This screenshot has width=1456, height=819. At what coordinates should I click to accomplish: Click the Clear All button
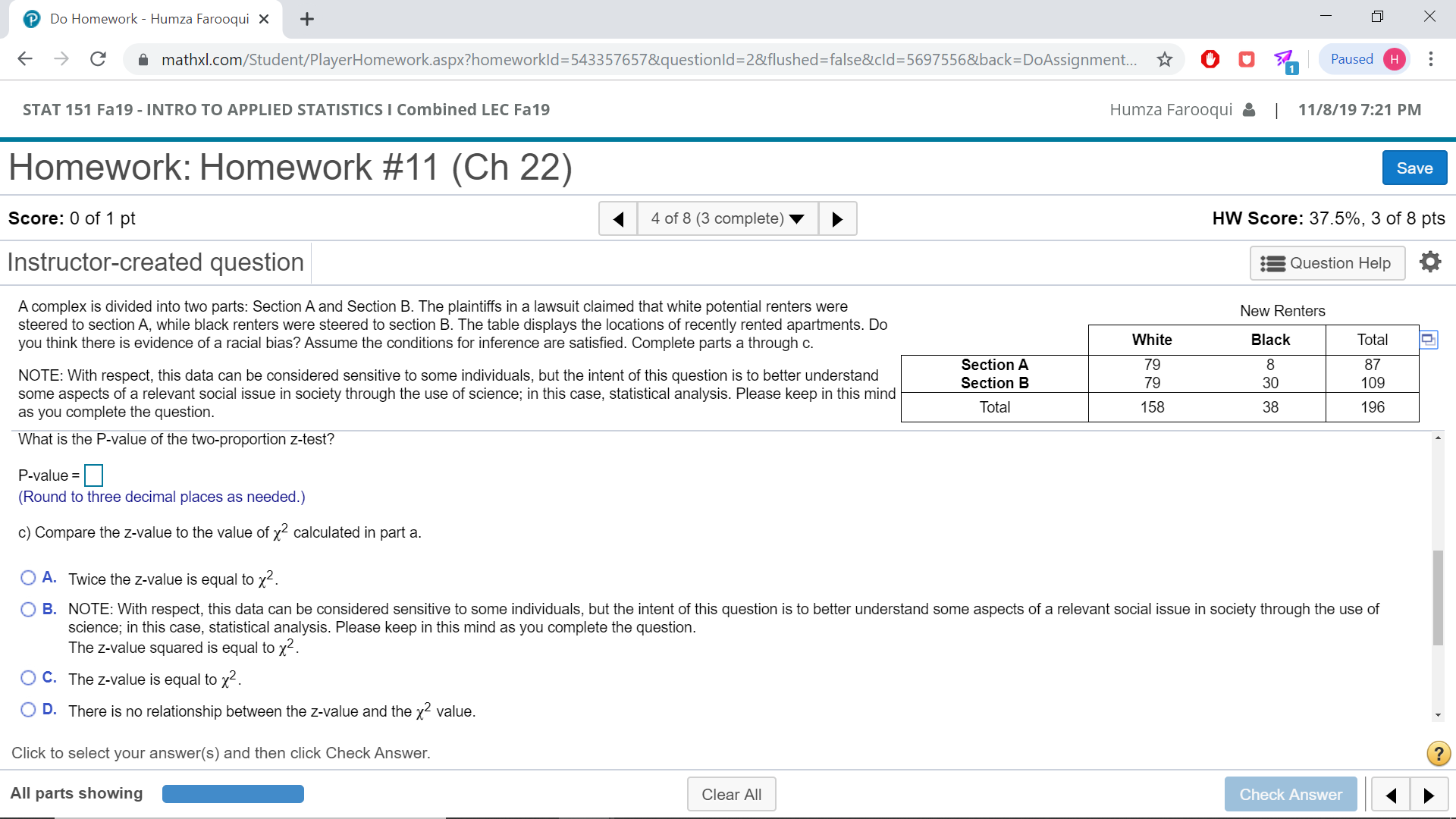(x=731, y=794)
